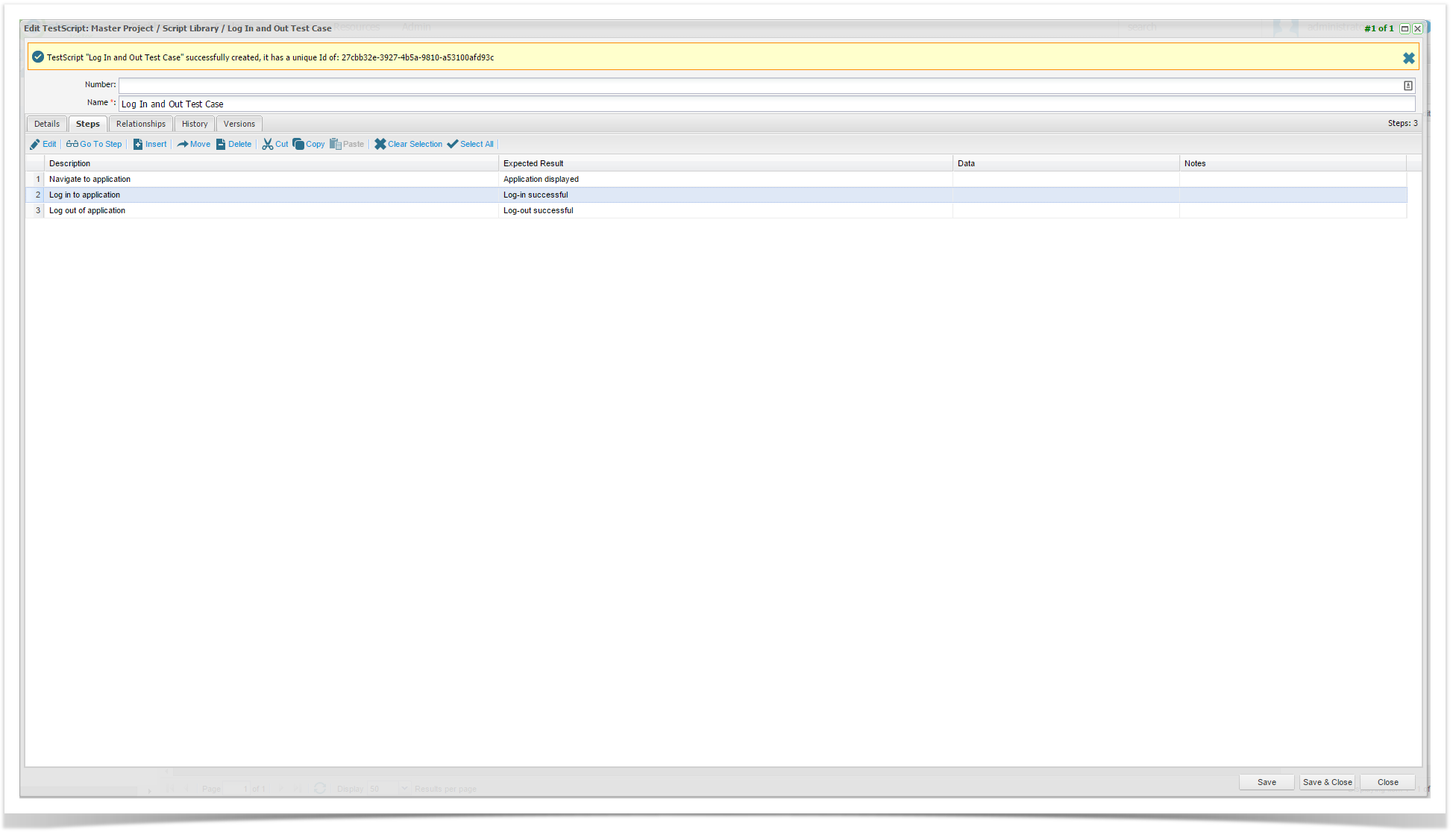Screen dimensions: 1456x835
Task: Click the Delete step icon
Action: pos(221,145)
